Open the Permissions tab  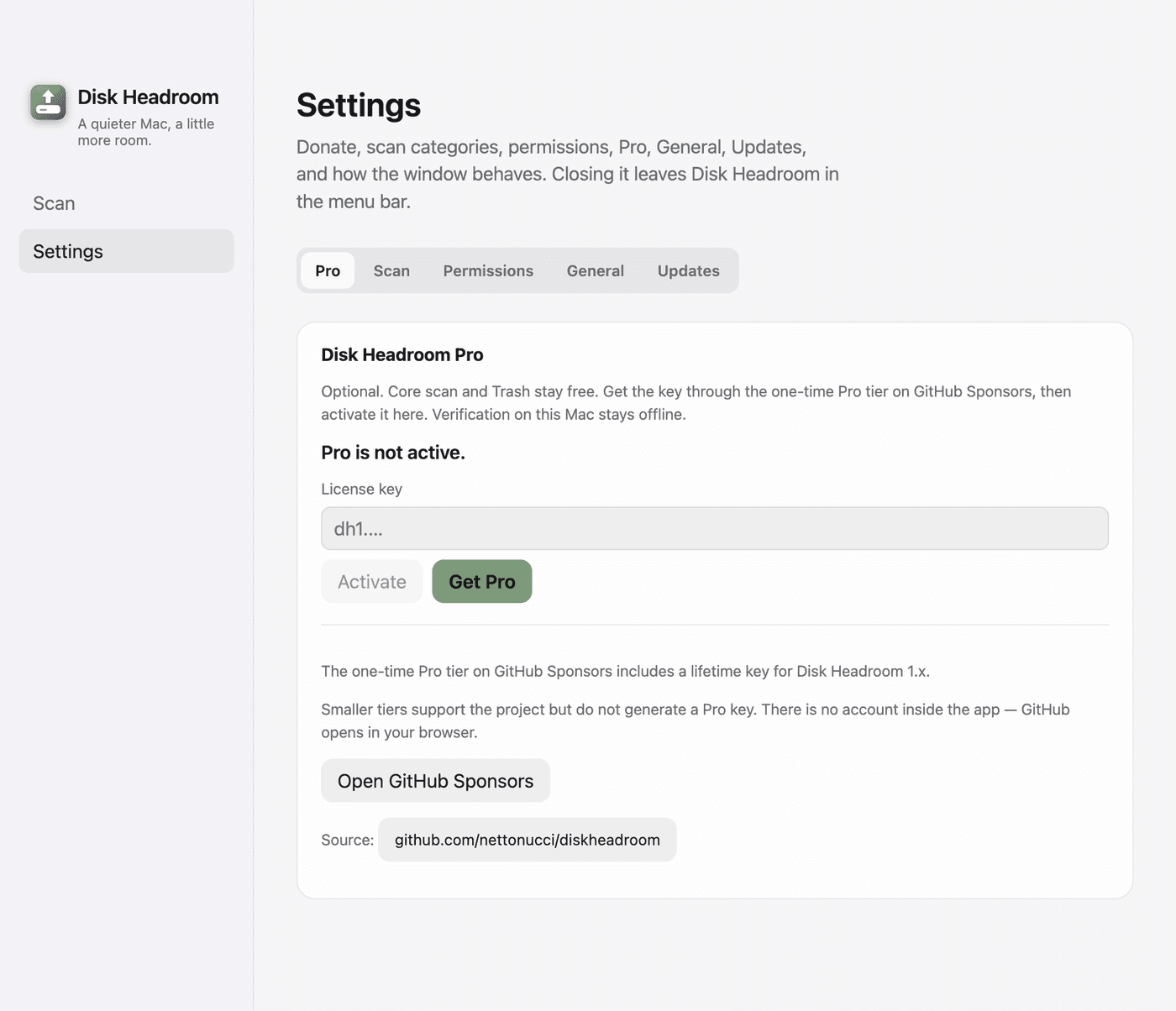pyautogui.click(x=488, y=270)
